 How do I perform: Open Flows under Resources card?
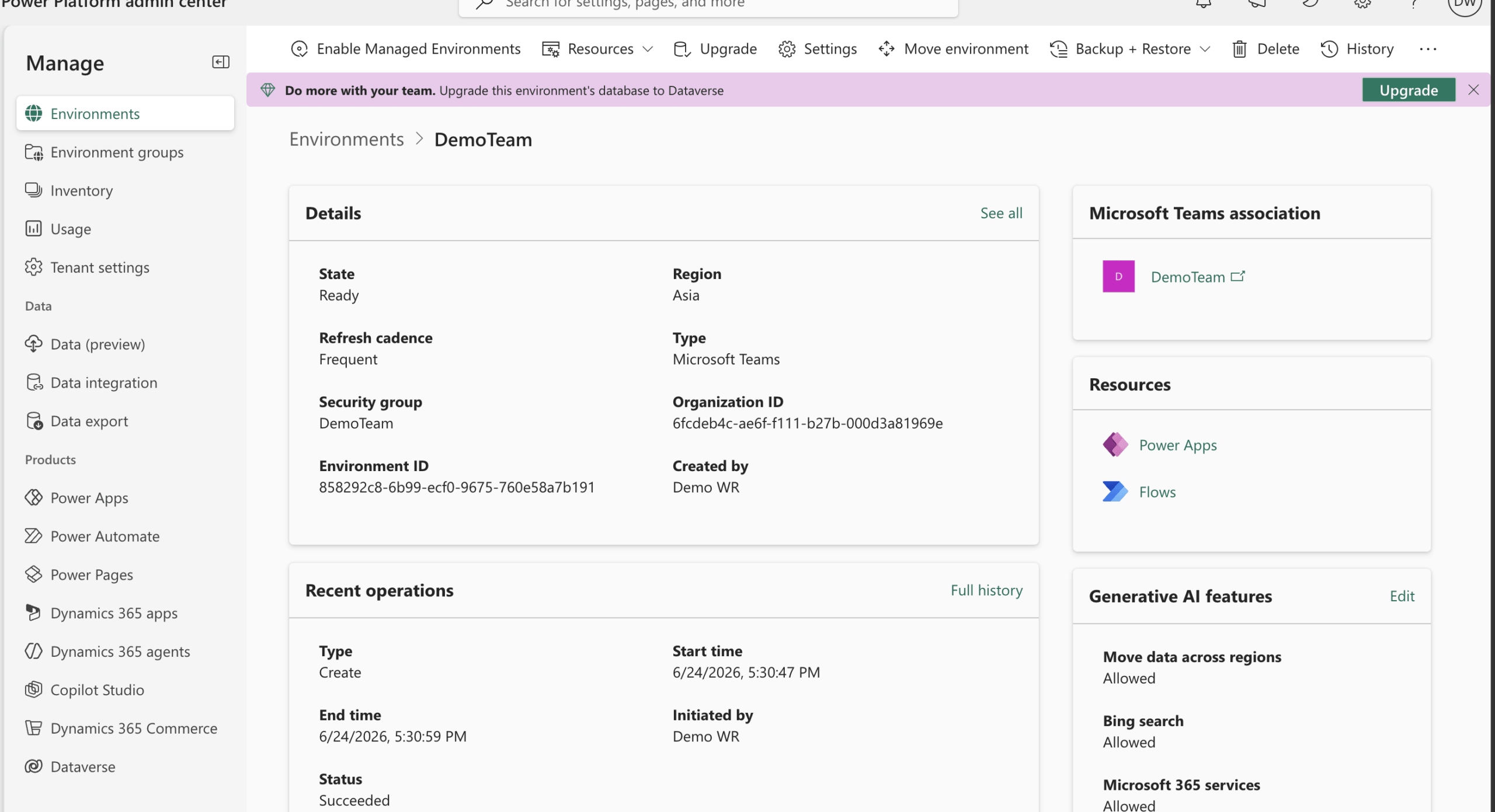tap(1157, 492)
